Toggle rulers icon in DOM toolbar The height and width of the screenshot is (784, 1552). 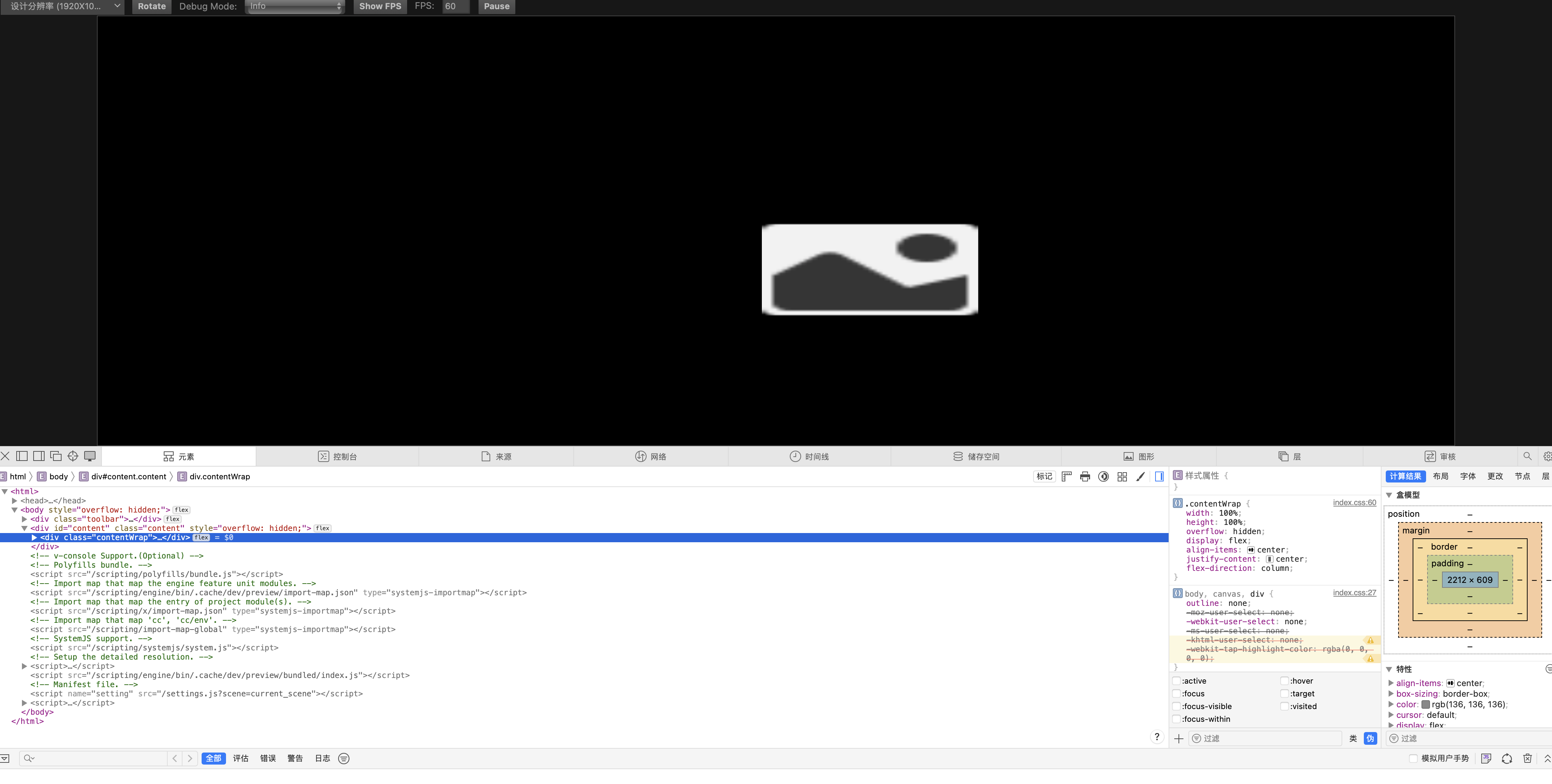pyautogui.click(x=1066, y=476)
